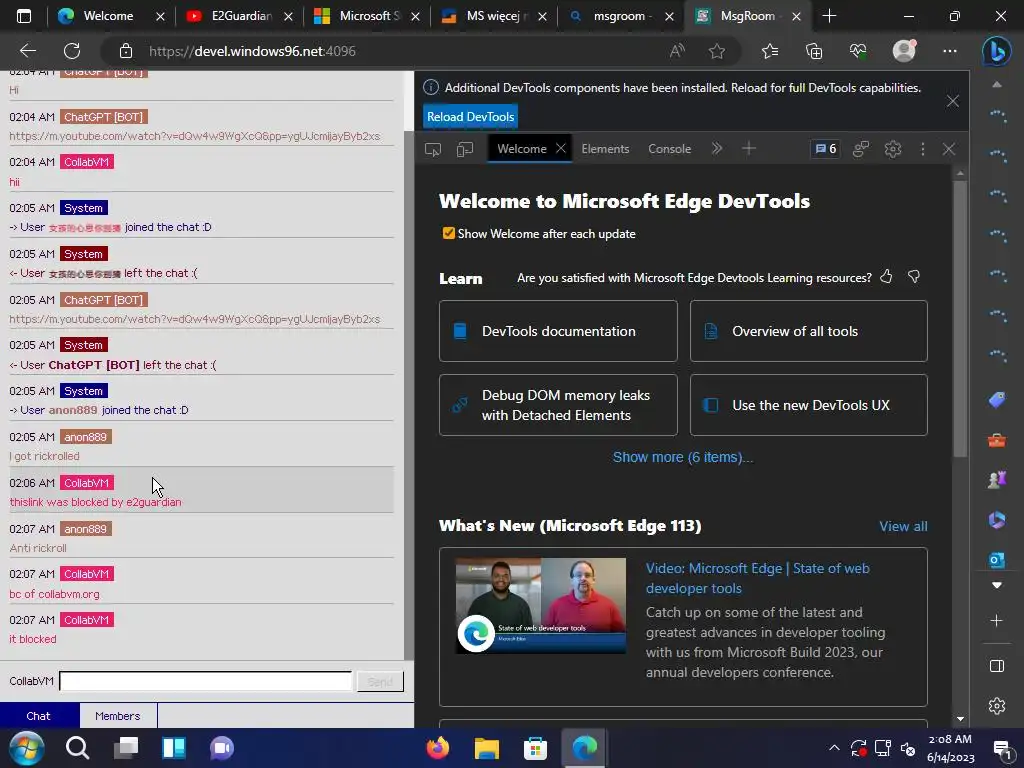Click the State of web developer tools thumbnail
1024x768 pixels.
[x=541, y=605]
